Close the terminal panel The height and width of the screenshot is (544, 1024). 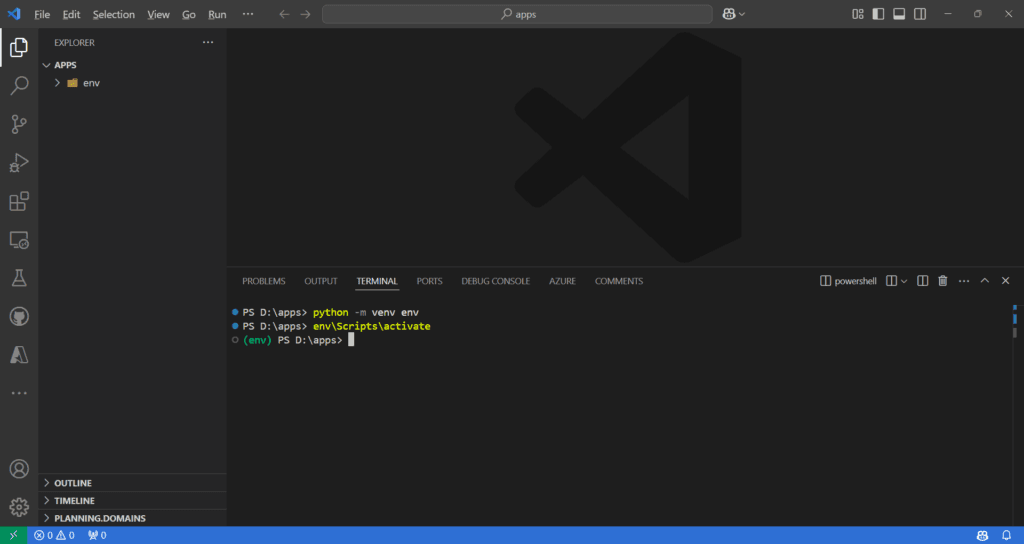click(x=1006, y=281)
